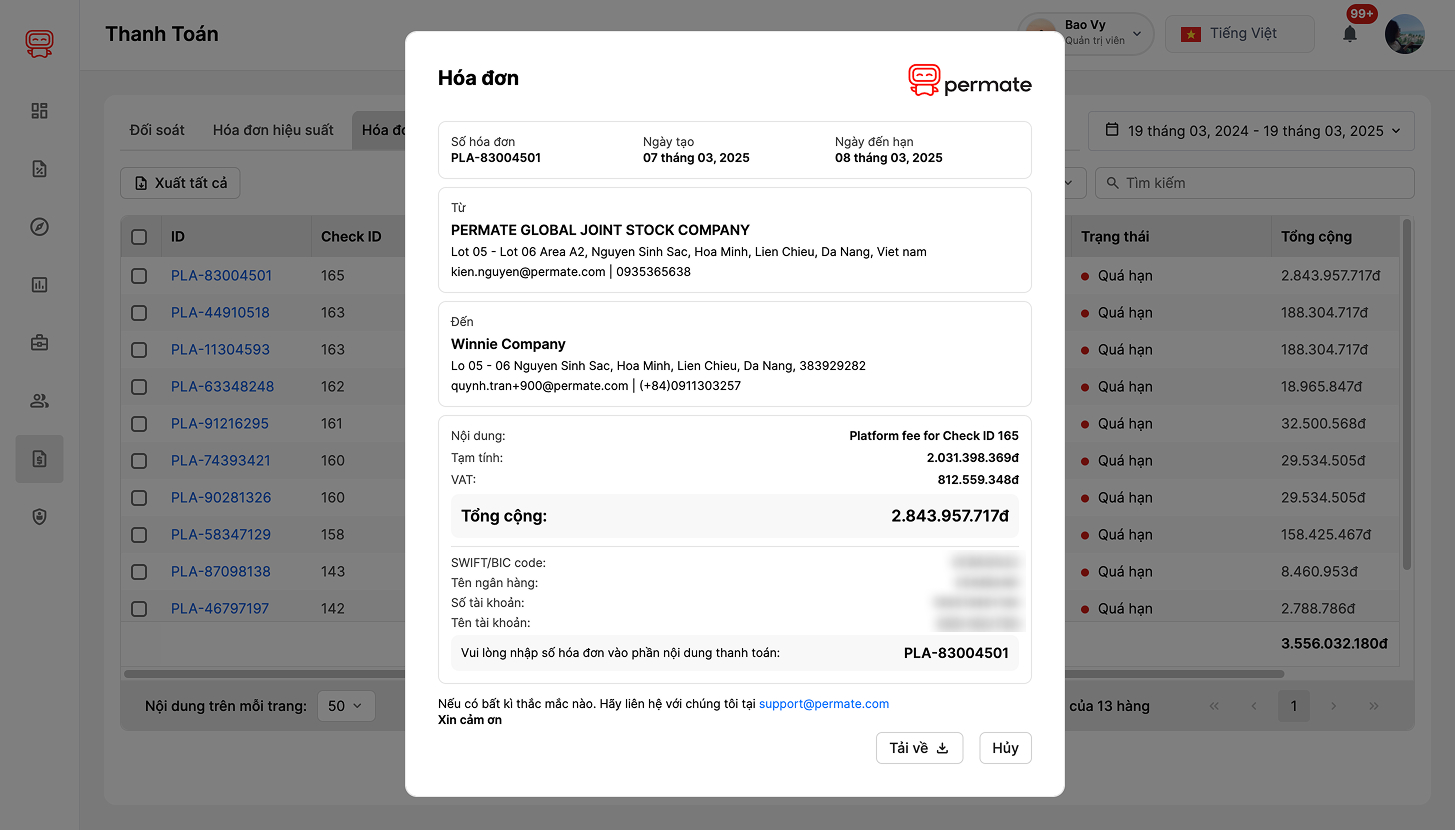Check the box next to PLA-63348248
The height and width of the screenshot is (830, 1455).
point(139,387)
